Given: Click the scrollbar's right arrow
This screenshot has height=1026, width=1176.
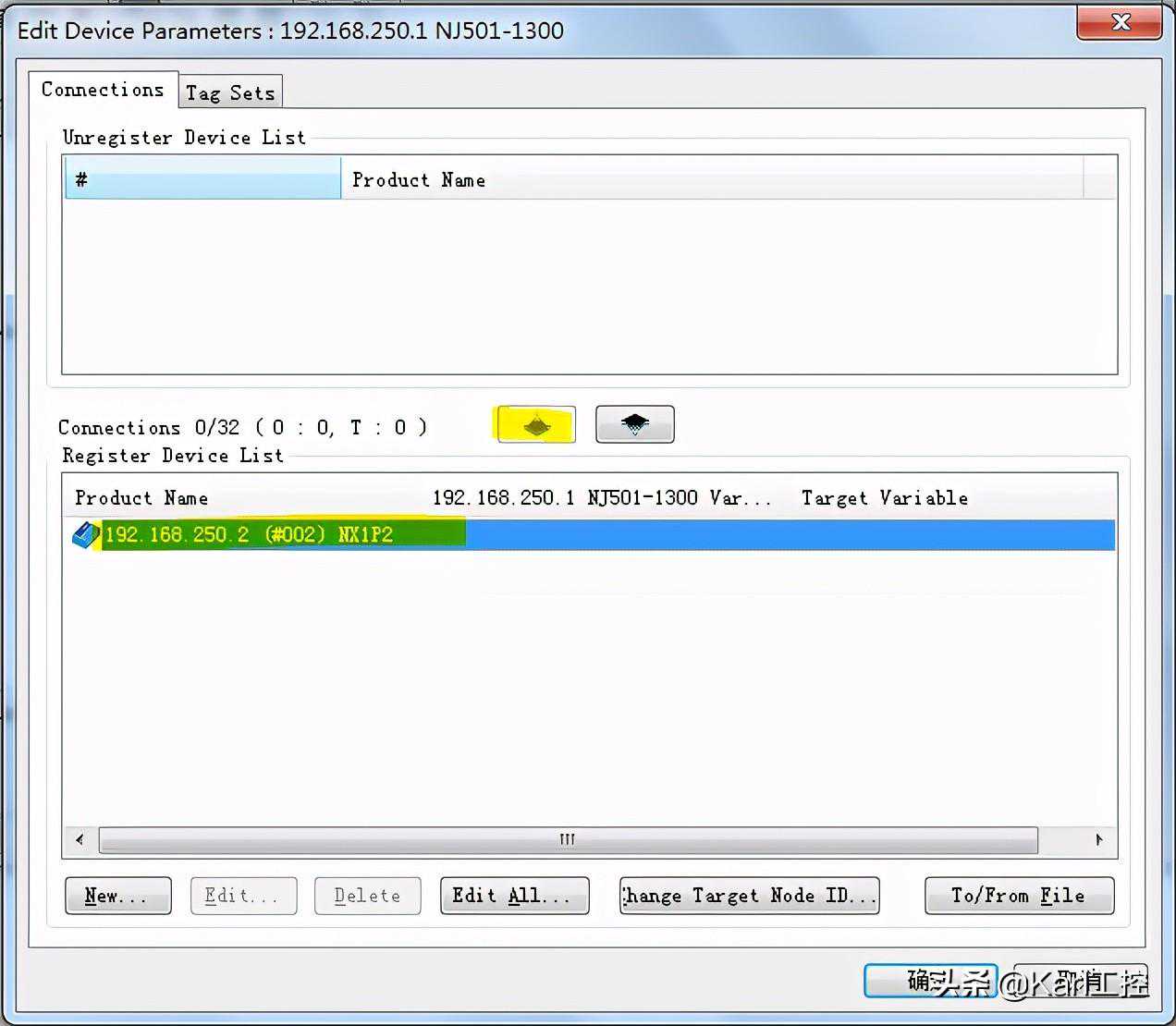Looking at the screenshot, I should (x=1098, y=839).
